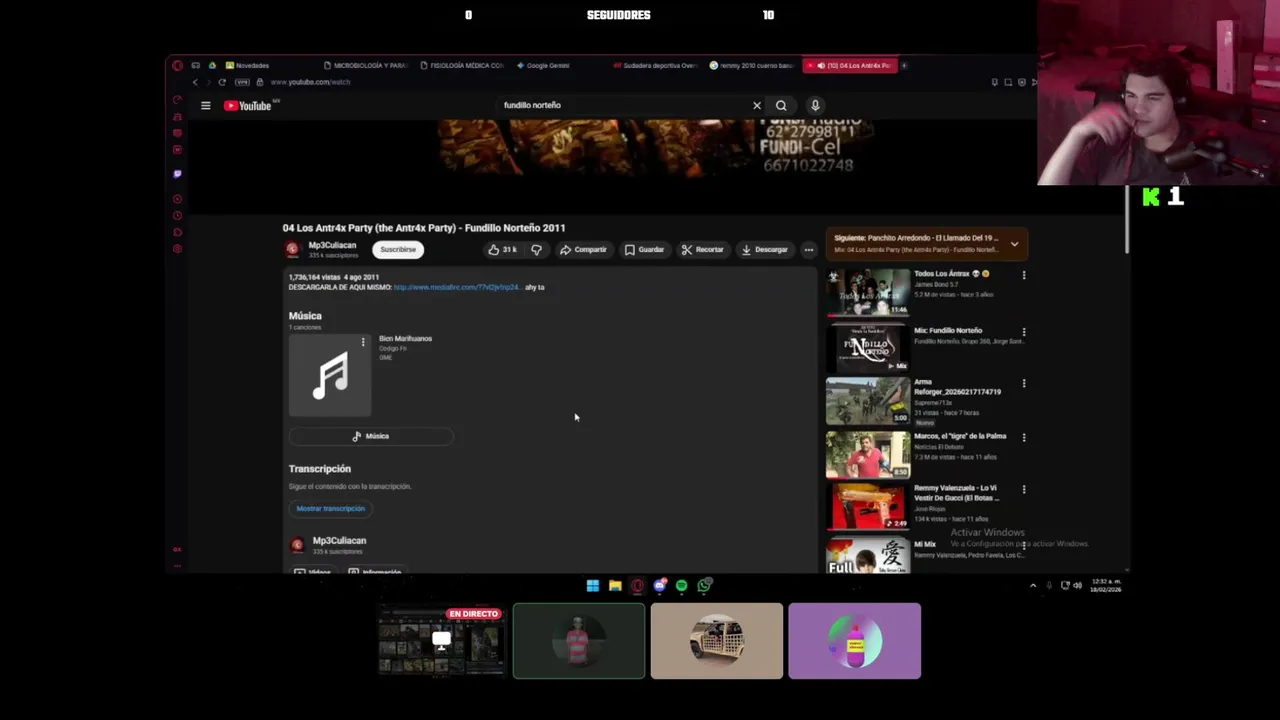The height and width of the screenshot is (720, 1280).
Task: Open Mix: Fundillo Norteño thumbnail
Action: (x=868, y=348)
